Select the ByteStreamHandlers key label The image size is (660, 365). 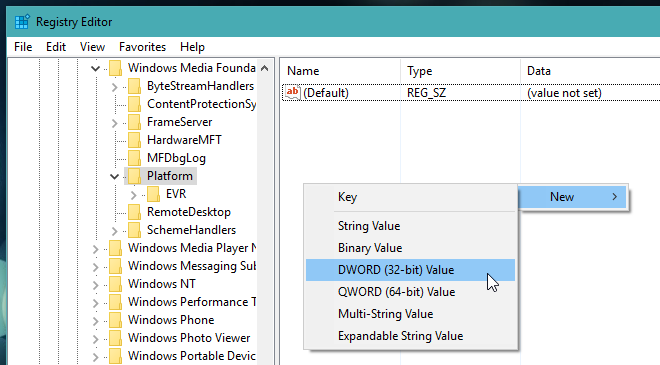tap(200, 86)
